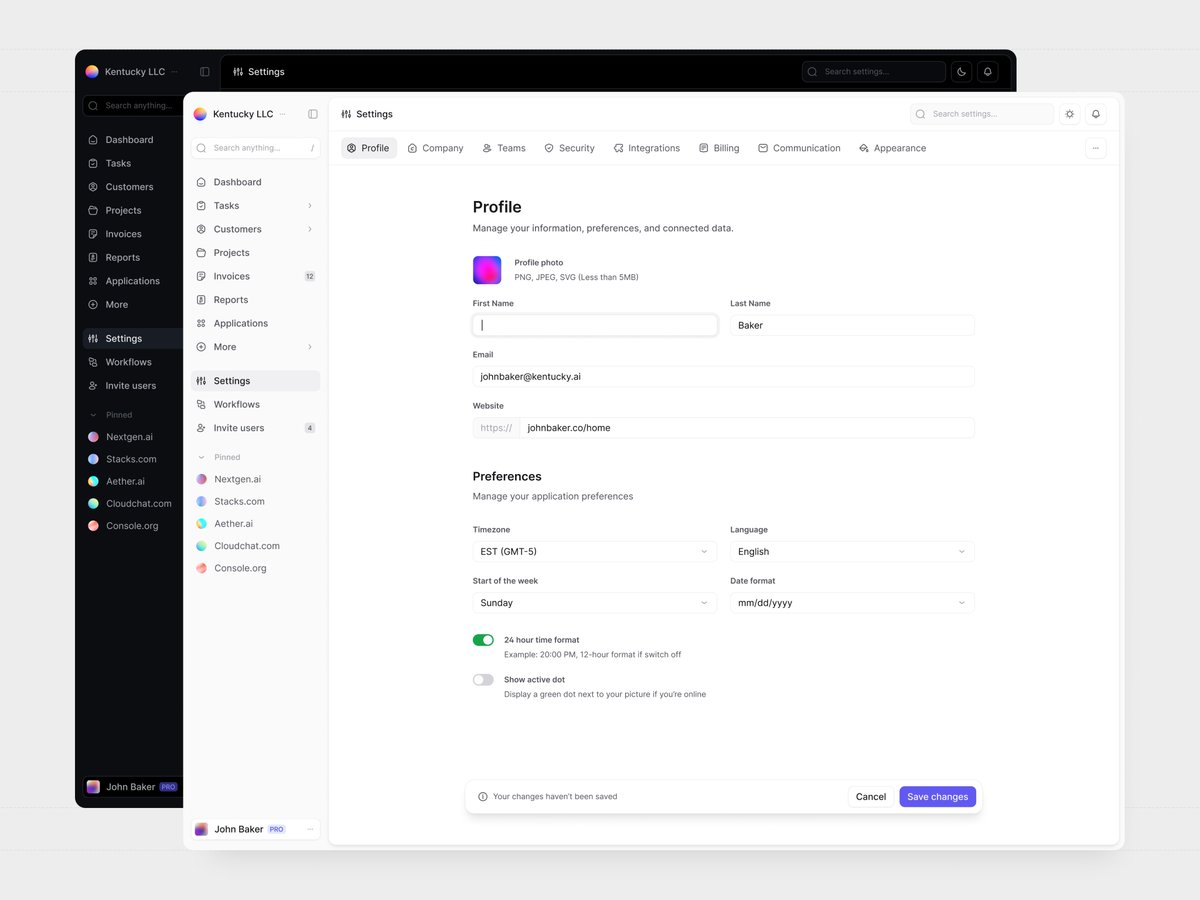Click the sun theme icon in light window
The image size is (1200, 900).
coord(1070,114)
